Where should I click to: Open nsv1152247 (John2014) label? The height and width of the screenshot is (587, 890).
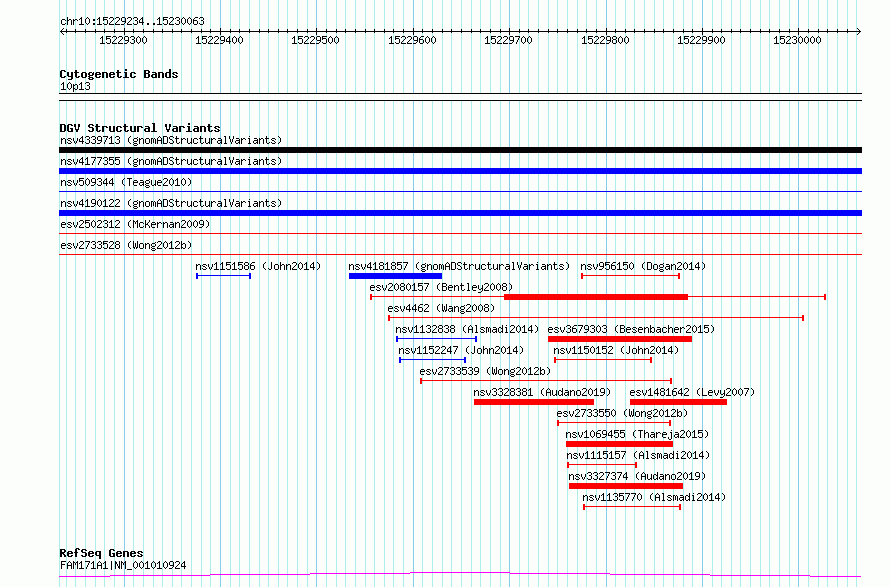(461, 350)
